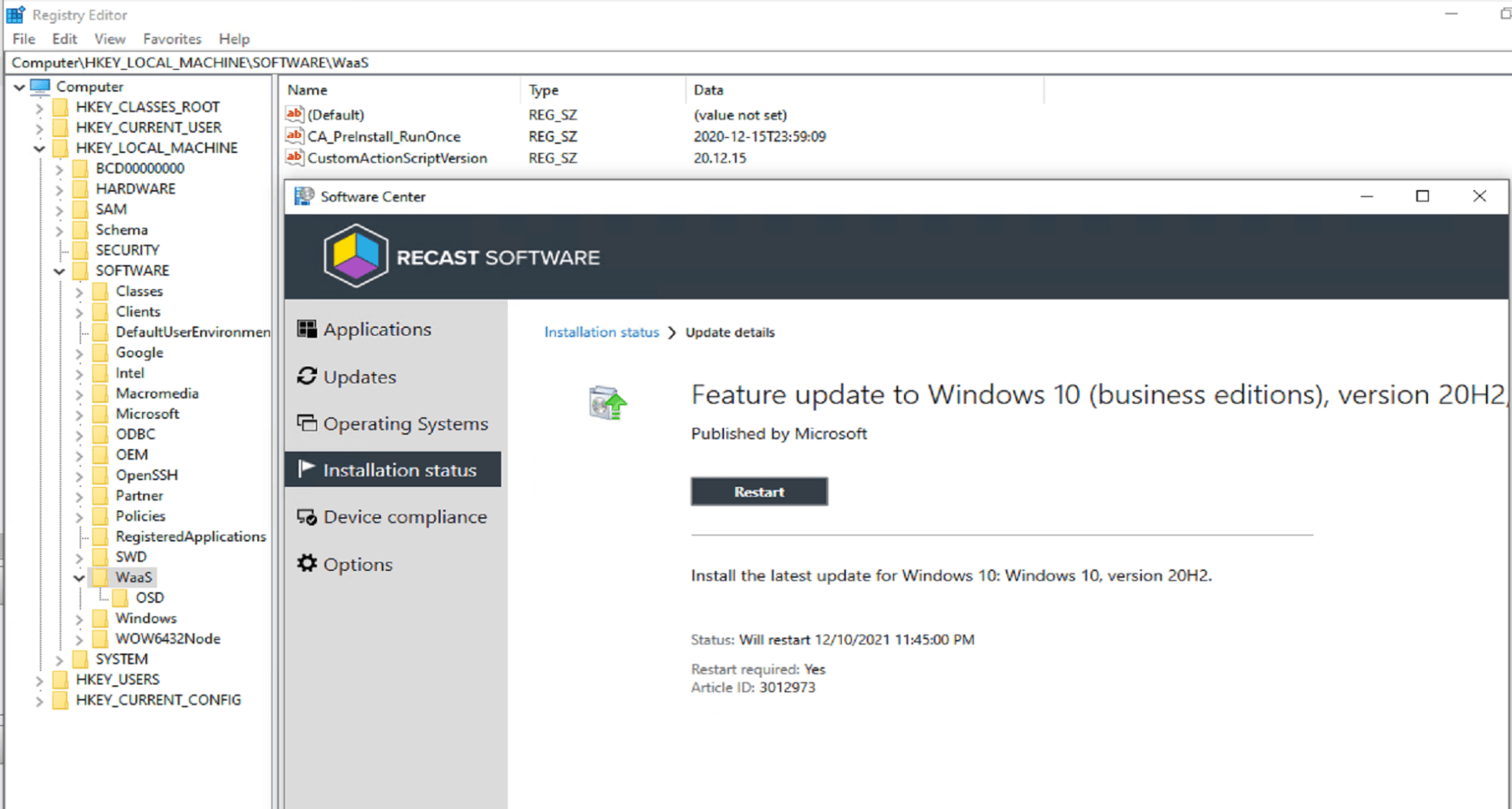Open the Favorites menu

[x=172, y=39]
